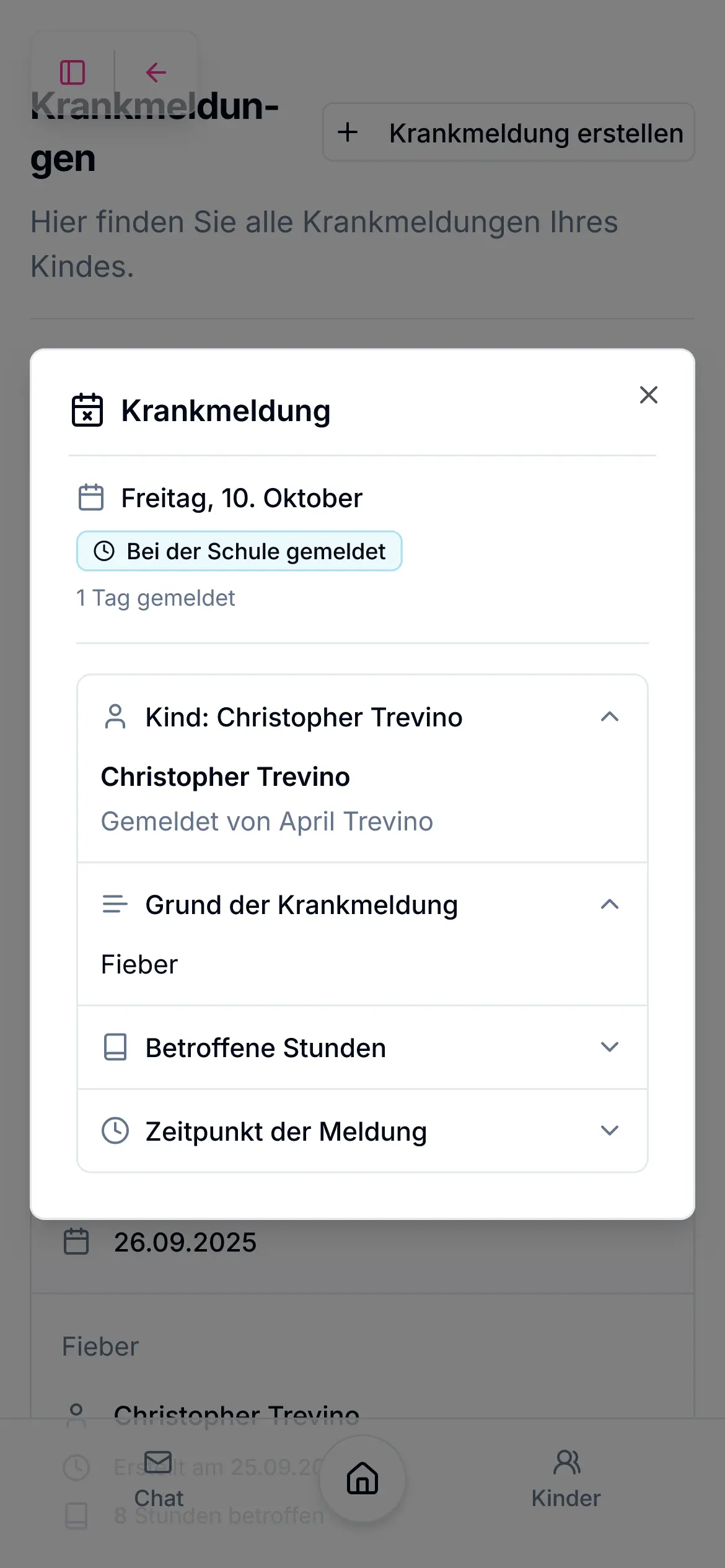Viewport: 725px width, 1568px height.
Task: Click the Krankmeldung calendar-x header icon
Action: [x=87, y=410]
